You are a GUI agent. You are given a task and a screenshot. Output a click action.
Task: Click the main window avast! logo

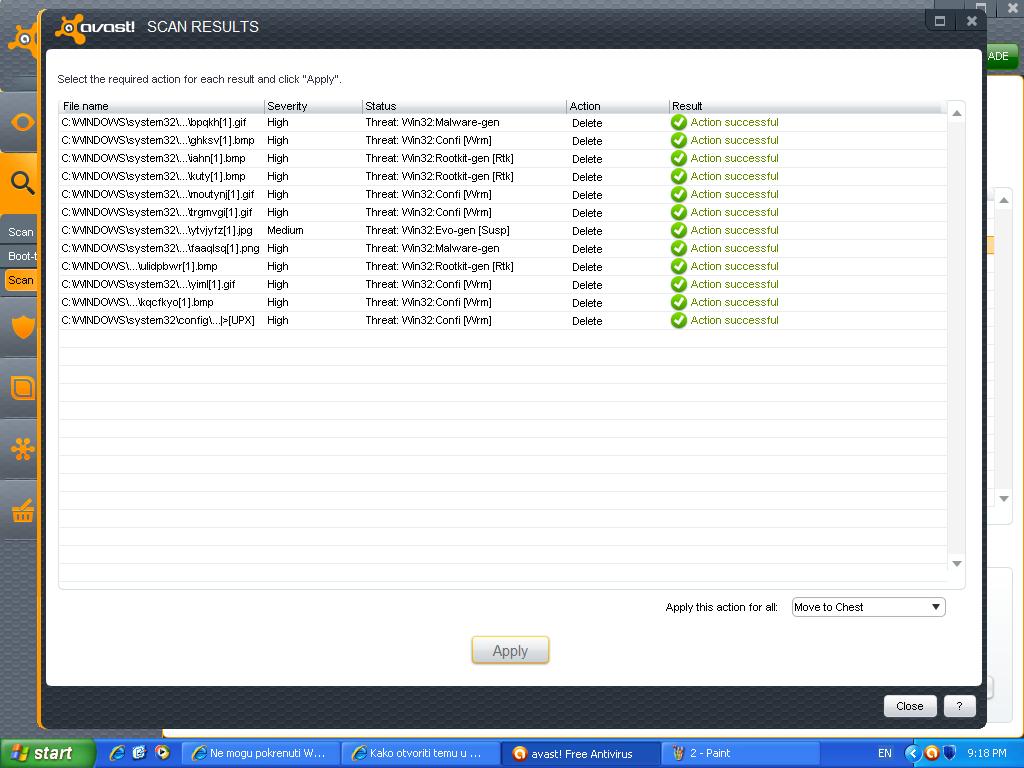pyautogui.click(x=24, y=39)
